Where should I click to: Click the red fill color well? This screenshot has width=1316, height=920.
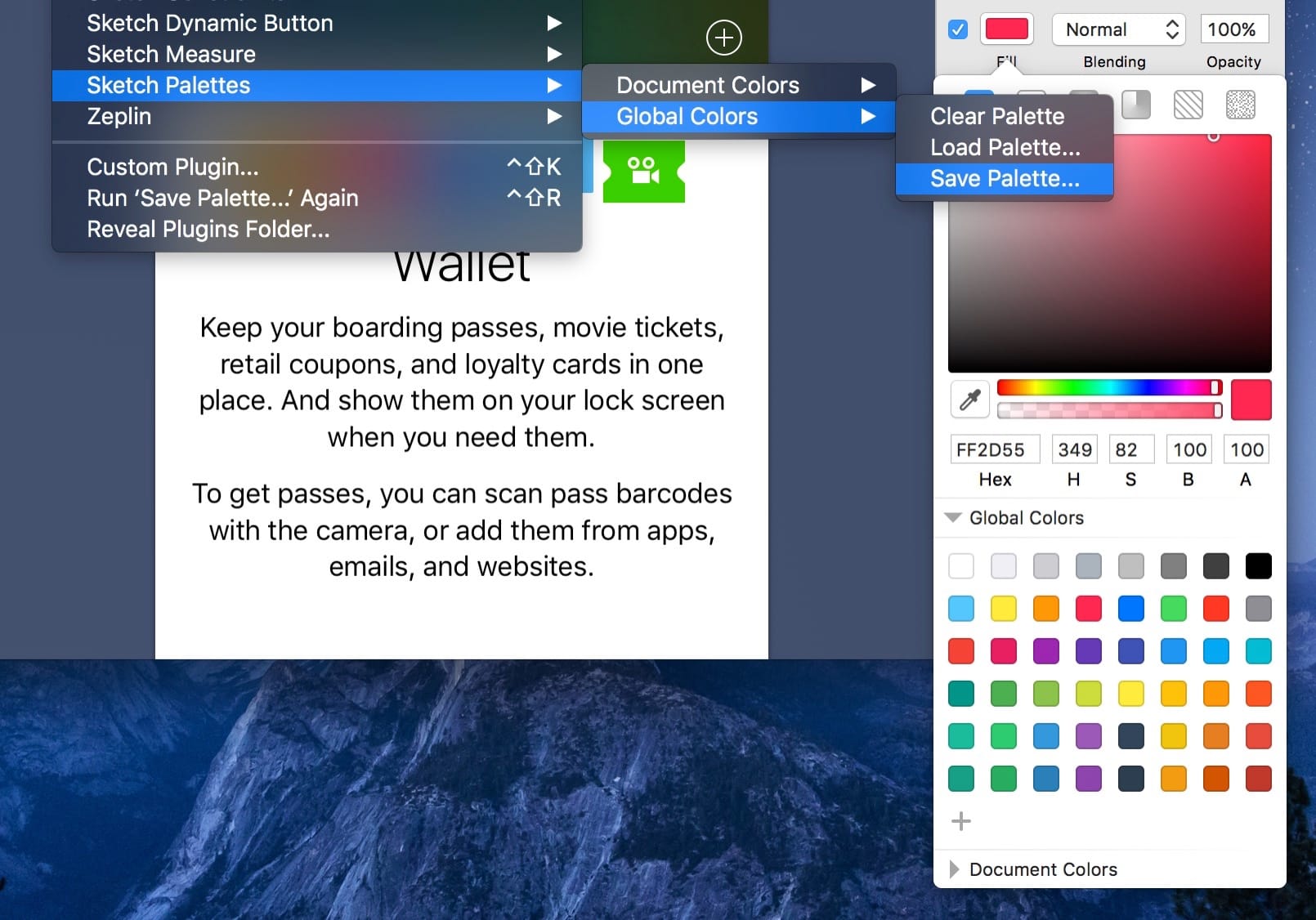[1006, 29]
